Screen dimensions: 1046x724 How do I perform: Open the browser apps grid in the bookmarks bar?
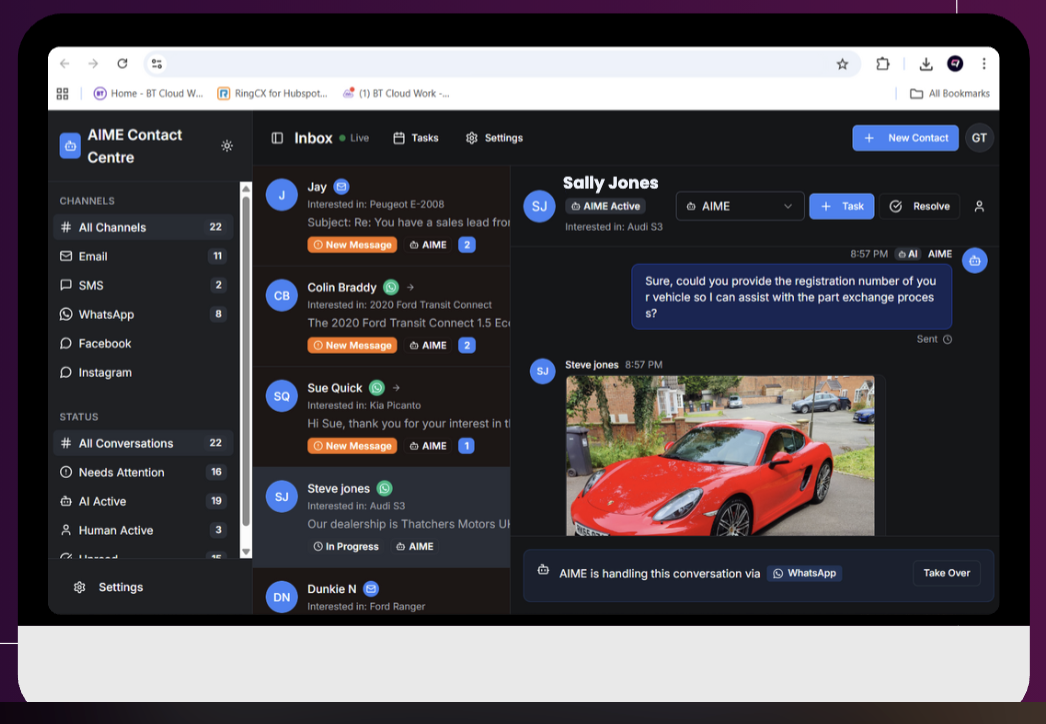pos(63,94)
